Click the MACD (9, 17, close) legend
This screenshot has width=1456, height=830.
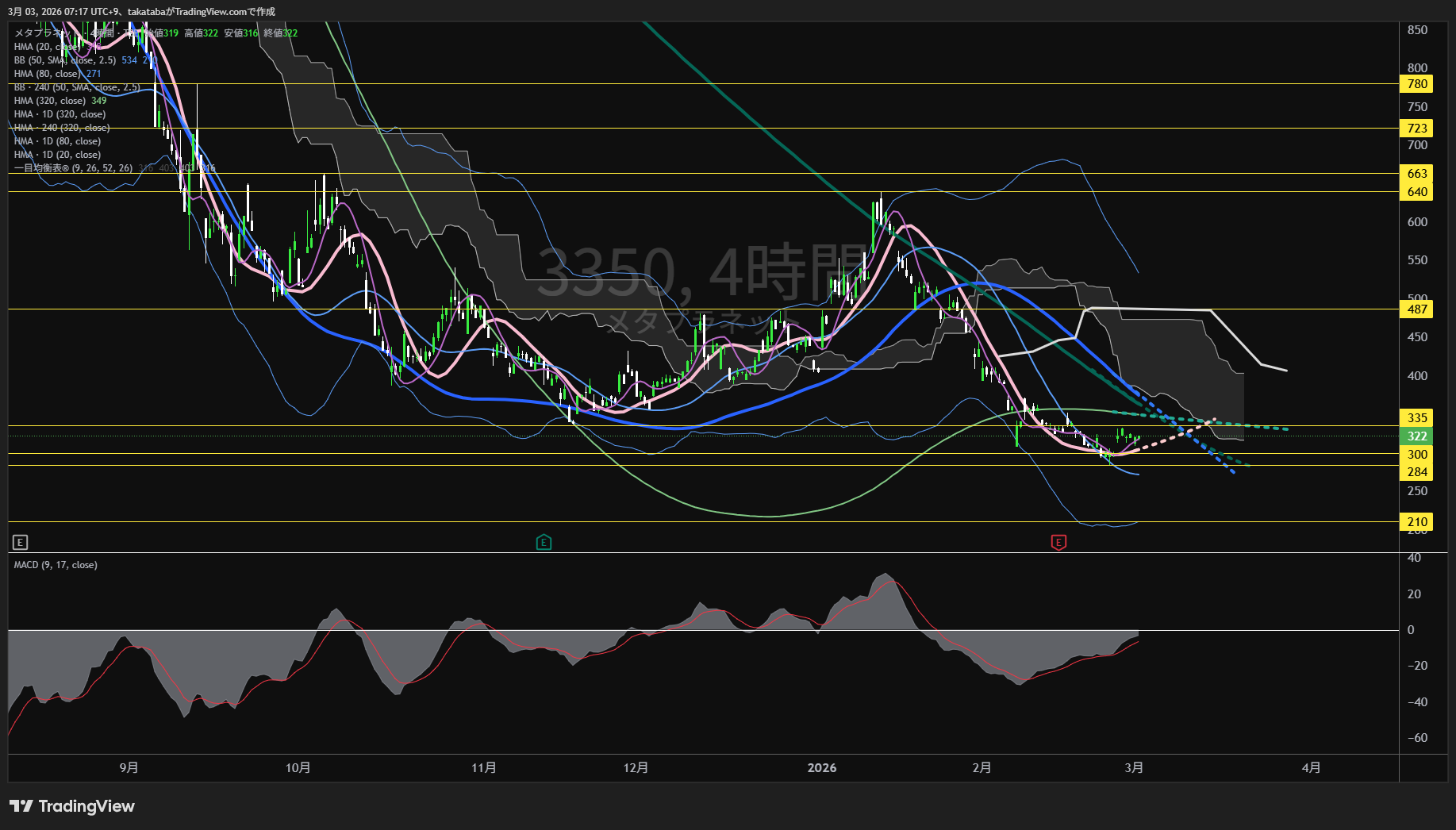tap(56, 565)
